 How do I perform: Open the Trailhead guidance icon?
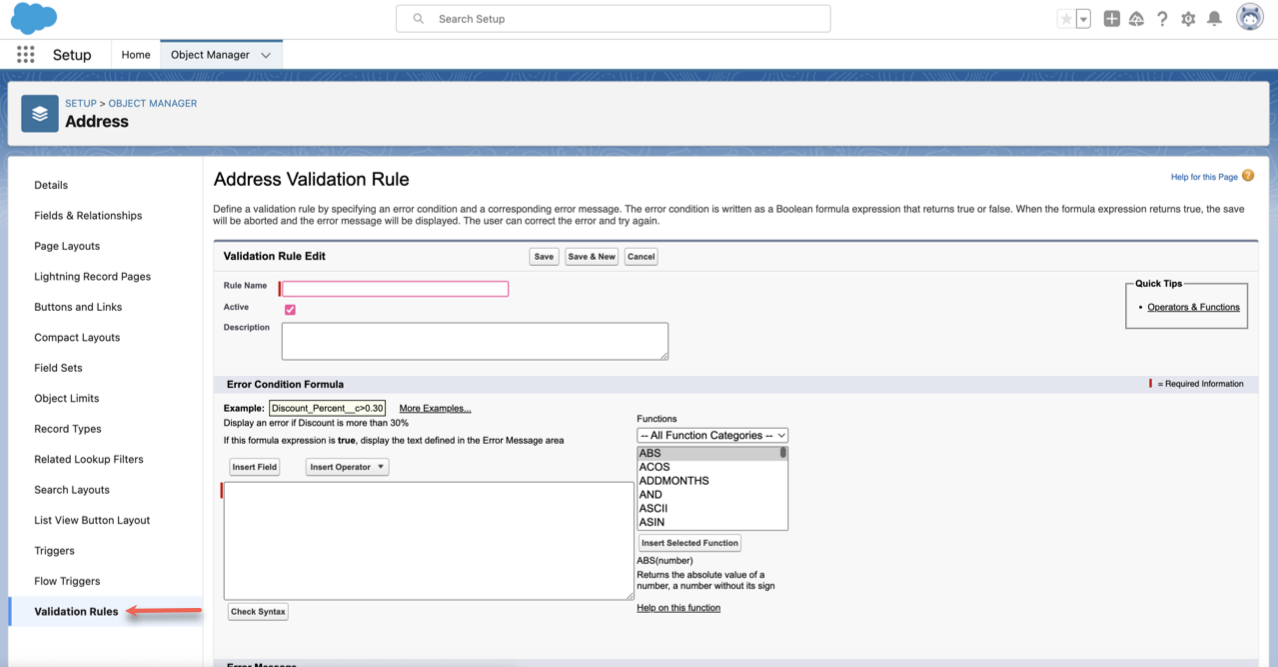pos(1137,19)
